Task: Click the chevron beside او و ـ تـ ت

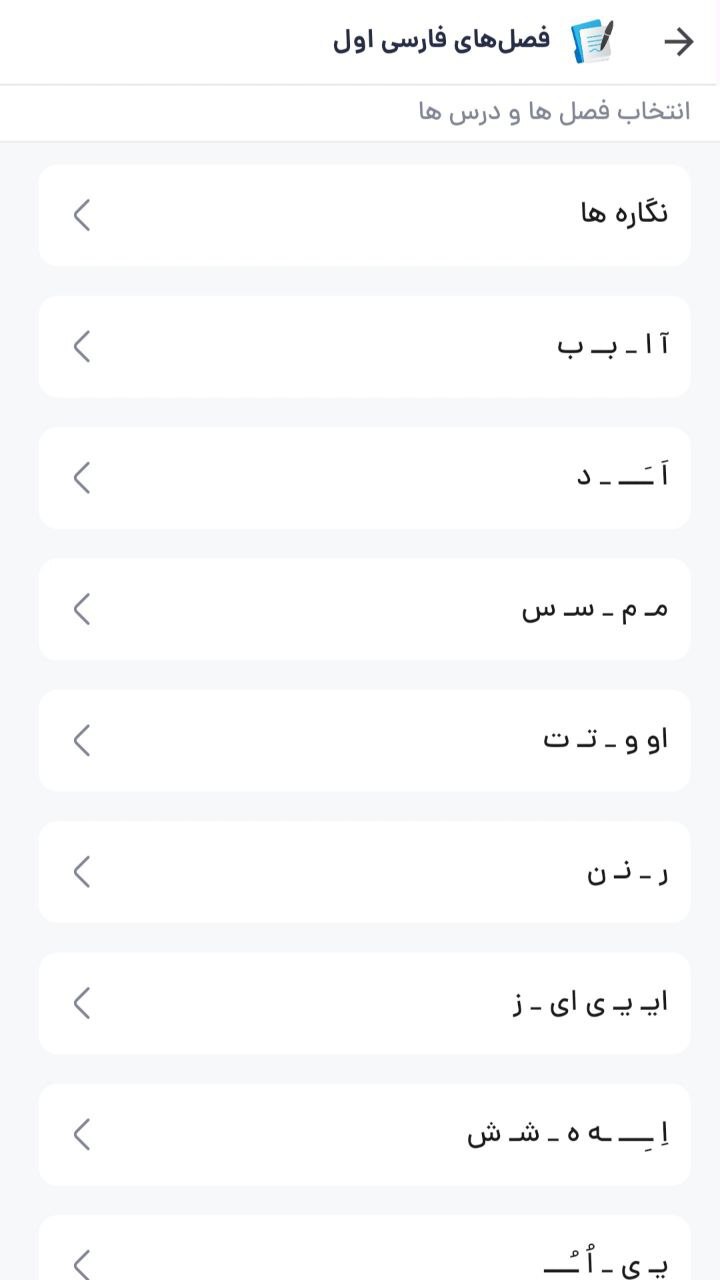Action: point(82,740)
